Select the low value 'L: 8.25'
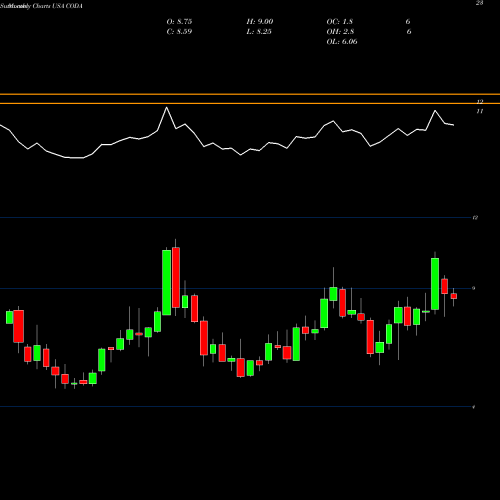This screenshot has height=500, width=500. pos(259,32)
